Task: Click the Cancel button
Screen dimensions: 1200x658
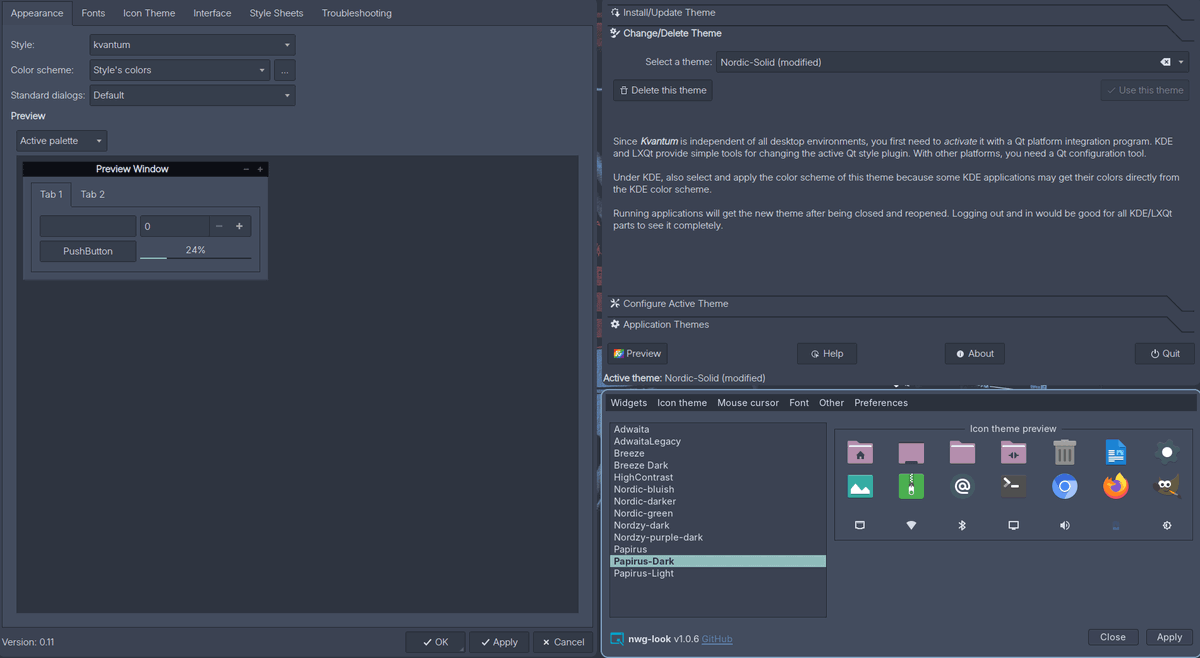Action: coord(562,642)
